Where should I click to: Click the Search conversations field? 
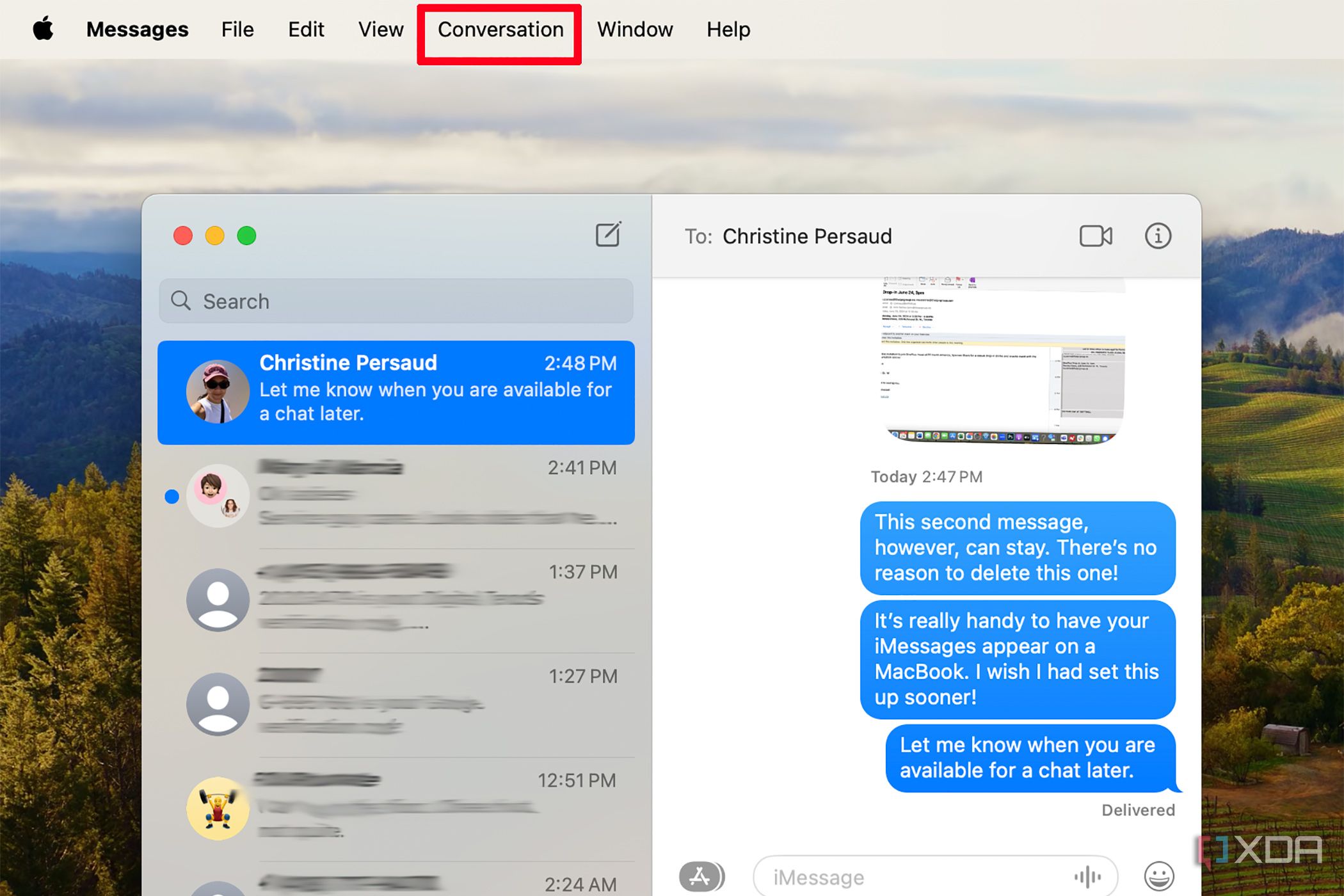396,301
